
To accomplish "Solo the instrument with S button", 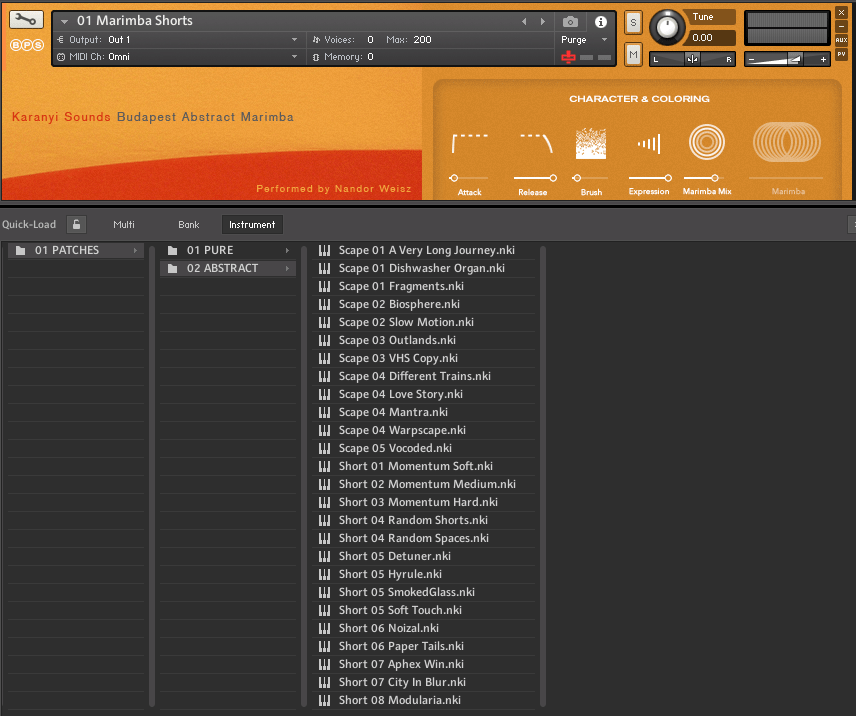I will point(633,22).
